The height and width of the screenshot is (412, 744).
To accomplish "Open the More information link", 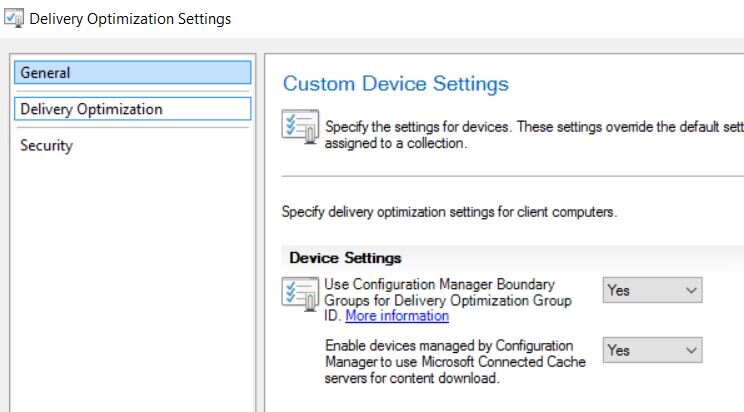I will [x=397, y=316].
